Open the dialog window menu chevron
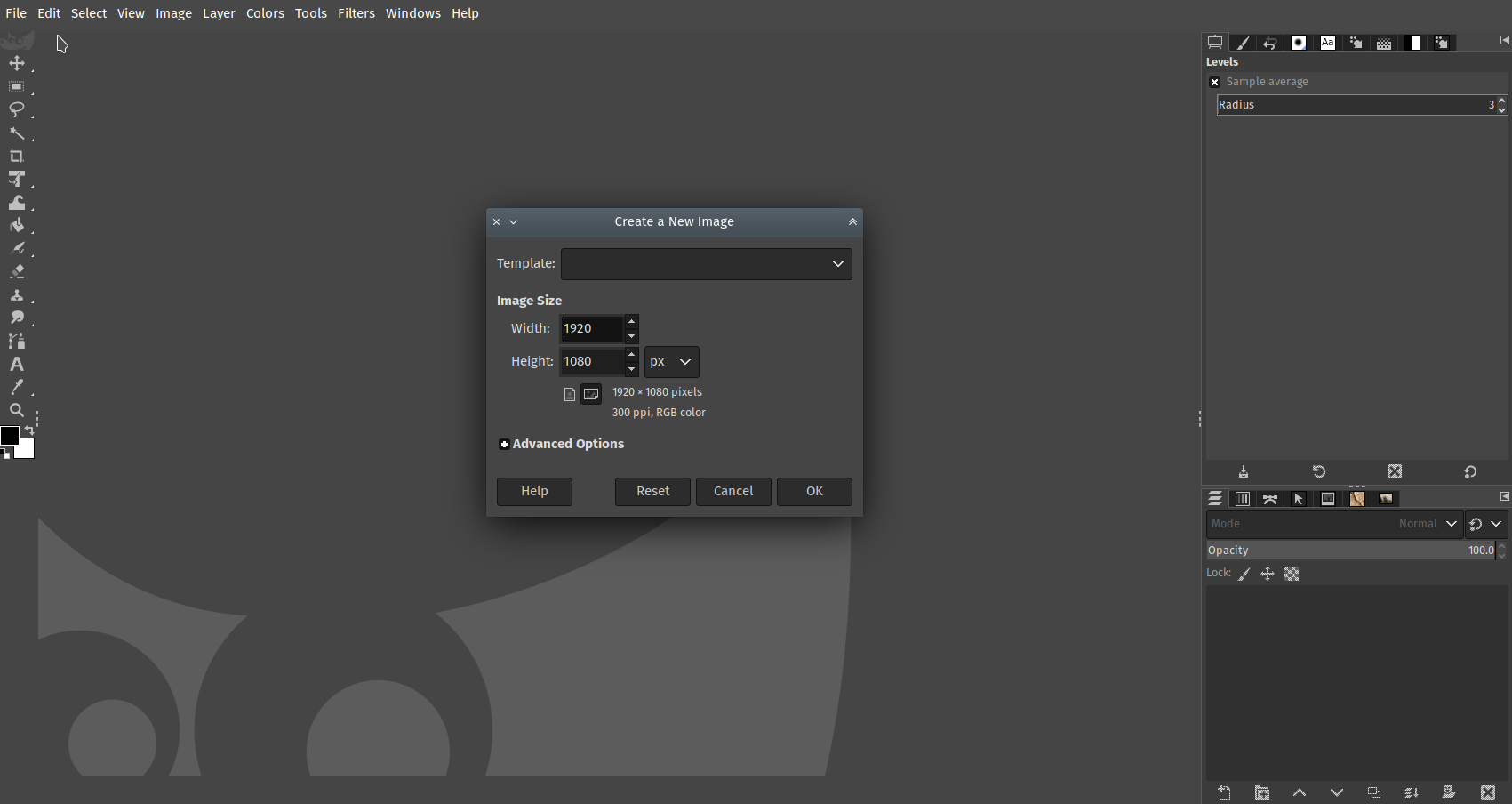This screenshot has width=1512, height=804. [514, 222]
